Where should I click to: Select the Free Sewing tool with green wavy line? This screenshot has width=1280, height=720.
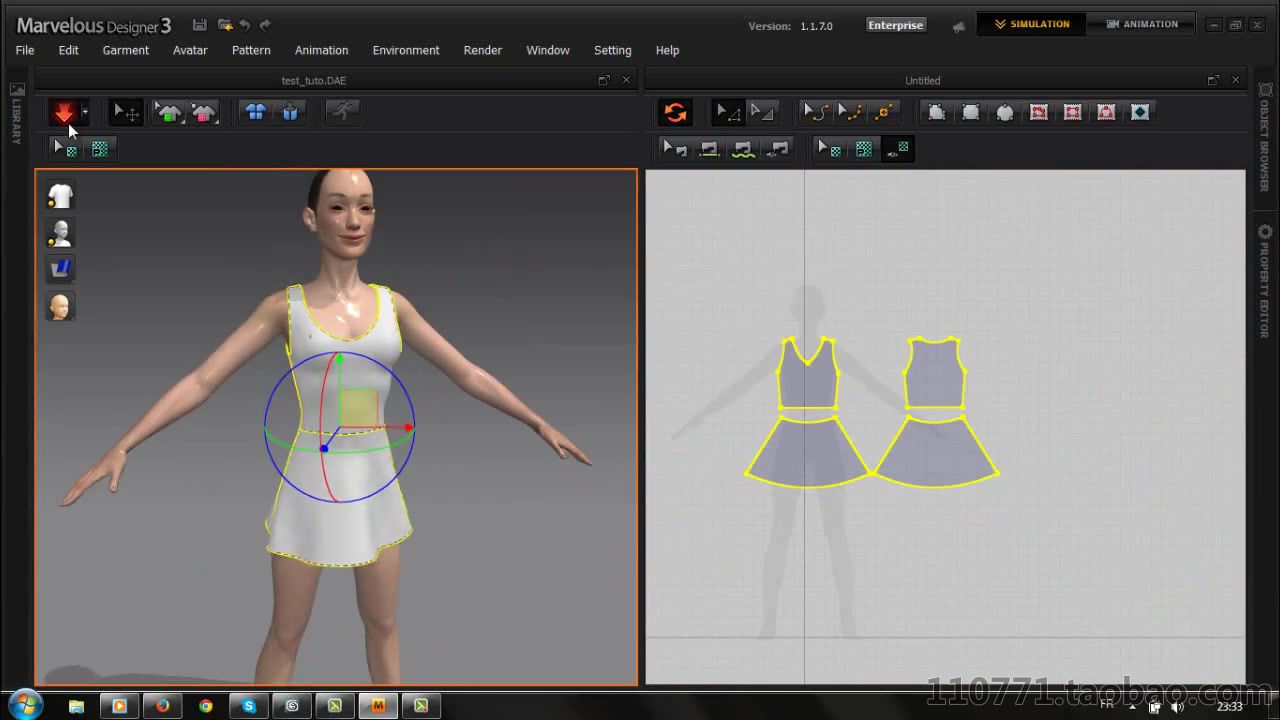pos(743,149)
